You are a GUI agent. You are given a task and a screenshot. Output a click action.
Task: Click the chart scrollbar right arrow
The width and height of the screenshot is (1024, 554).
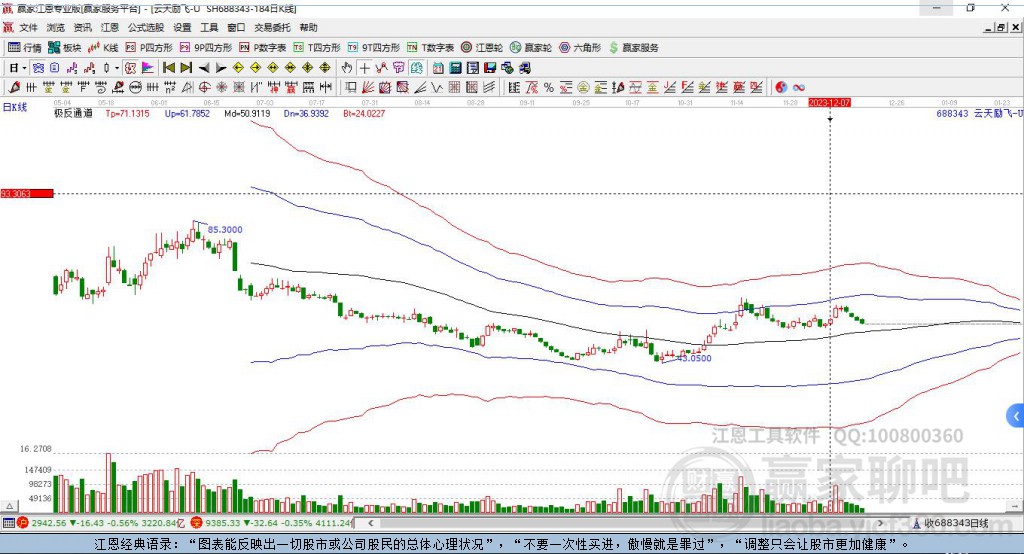(880, 523)
